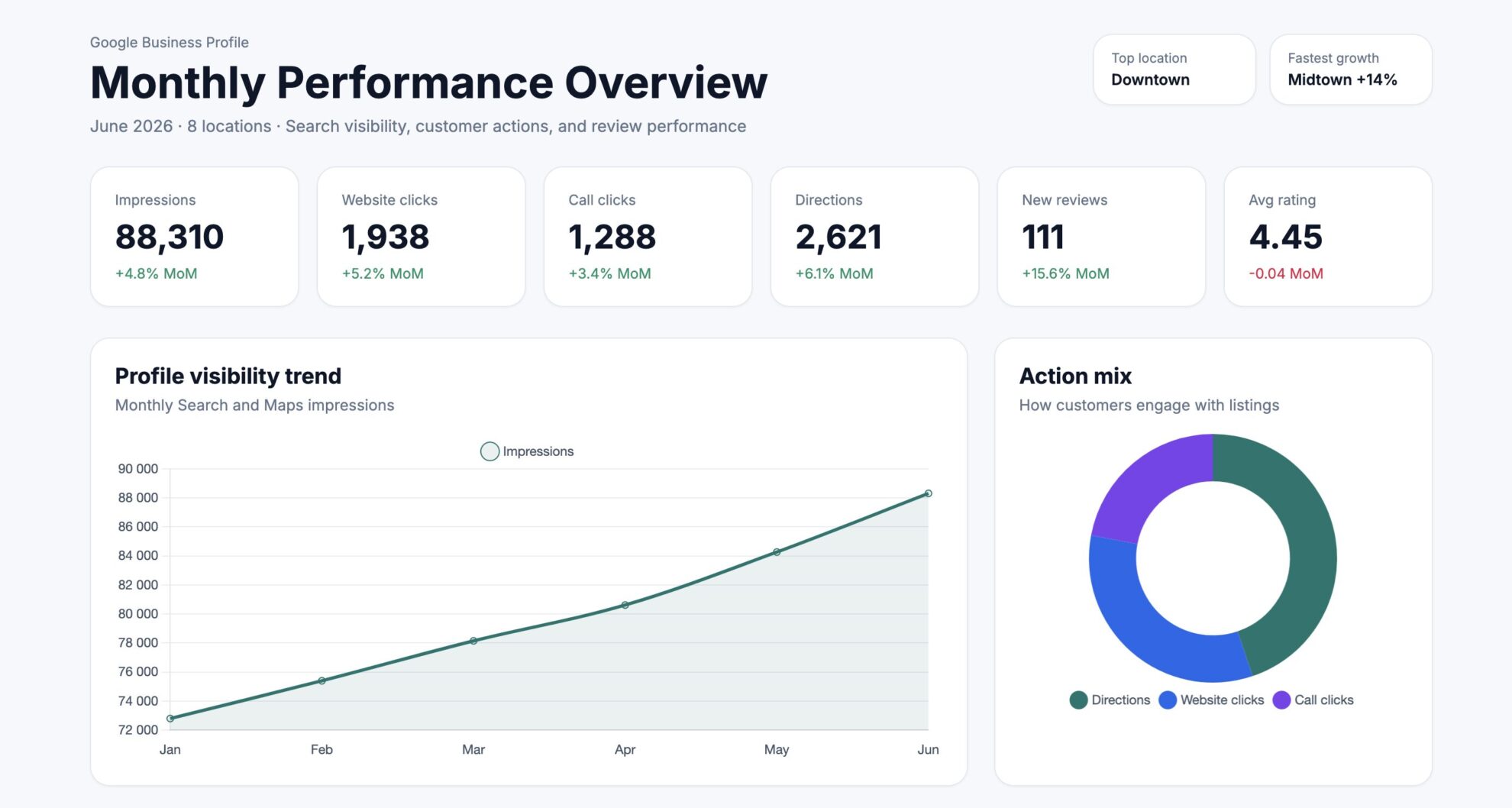This screenshot has height=808, width=1512.
Task: Toggle the Directions legend swatch in Action mix
Action: pyautogui.click(x=1078, y=700)
